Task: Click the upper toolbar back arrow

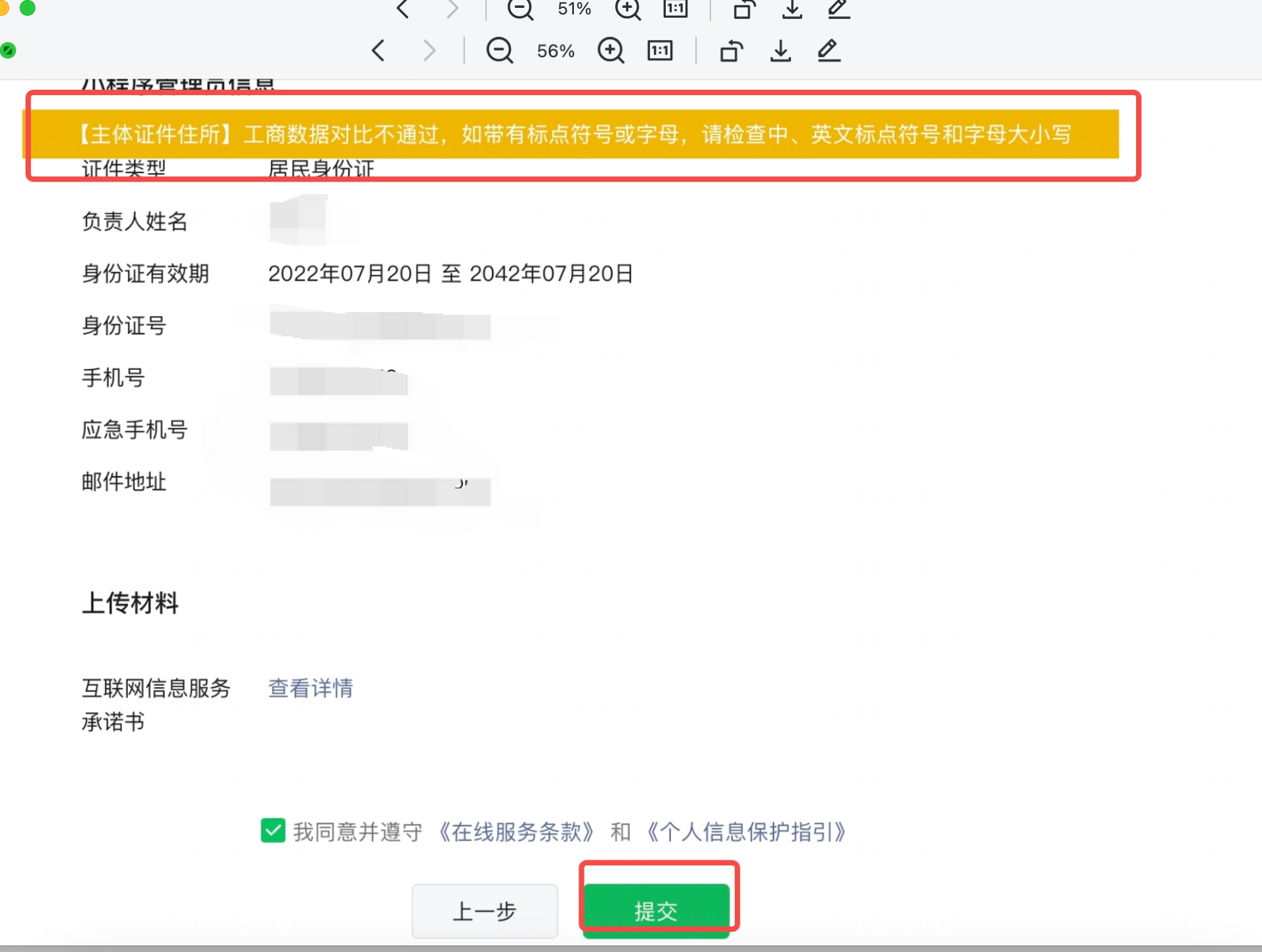Action: tap(403, 9)
